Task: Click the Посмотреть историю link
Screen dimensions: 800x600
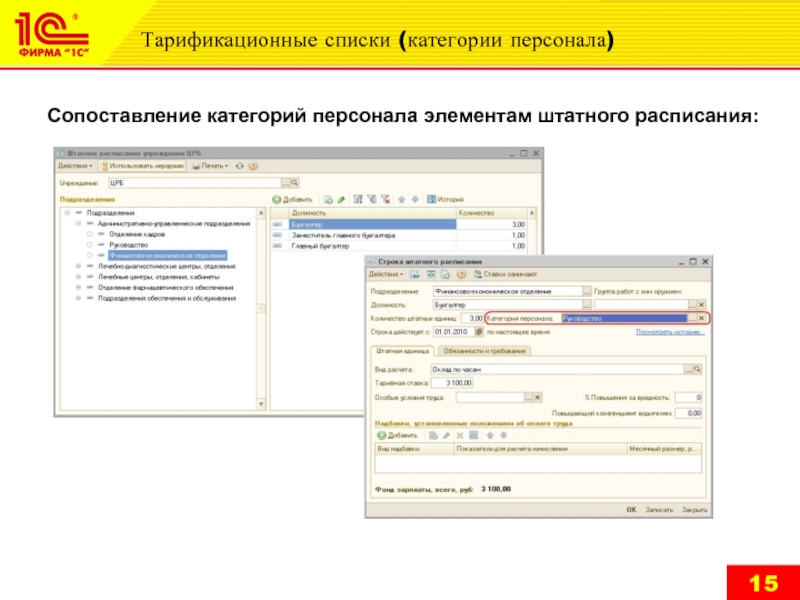Action: (672, 331)
